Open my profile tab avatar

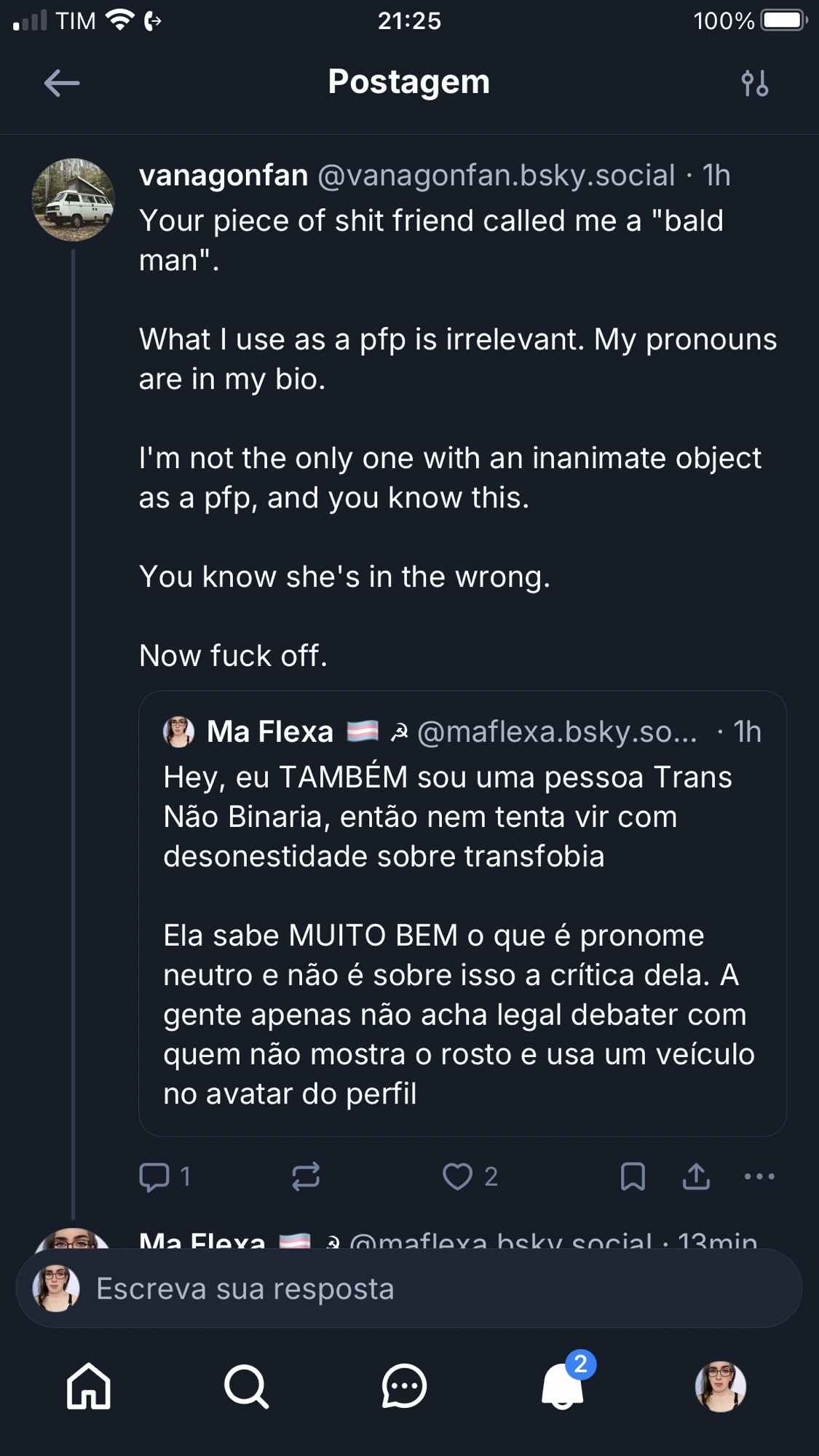[x=721, y=1386]
